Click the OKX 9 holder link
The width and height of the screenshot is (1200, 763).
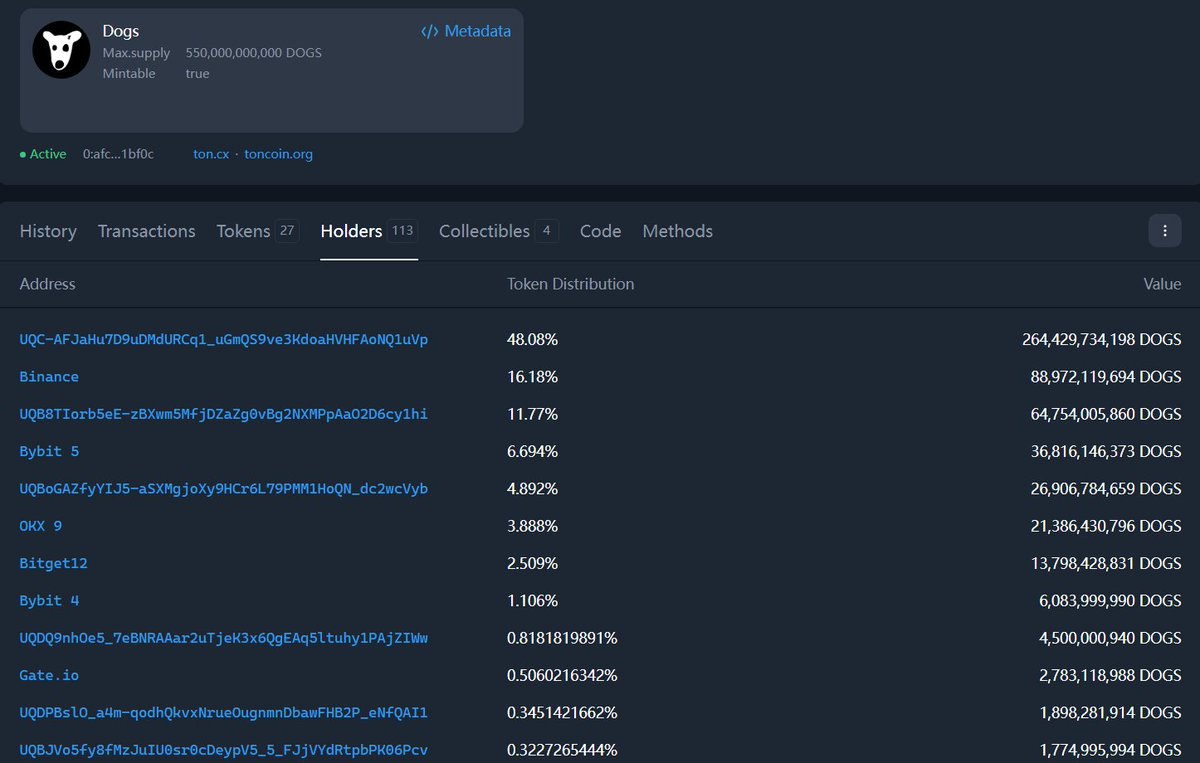click(x=40, y=526)
